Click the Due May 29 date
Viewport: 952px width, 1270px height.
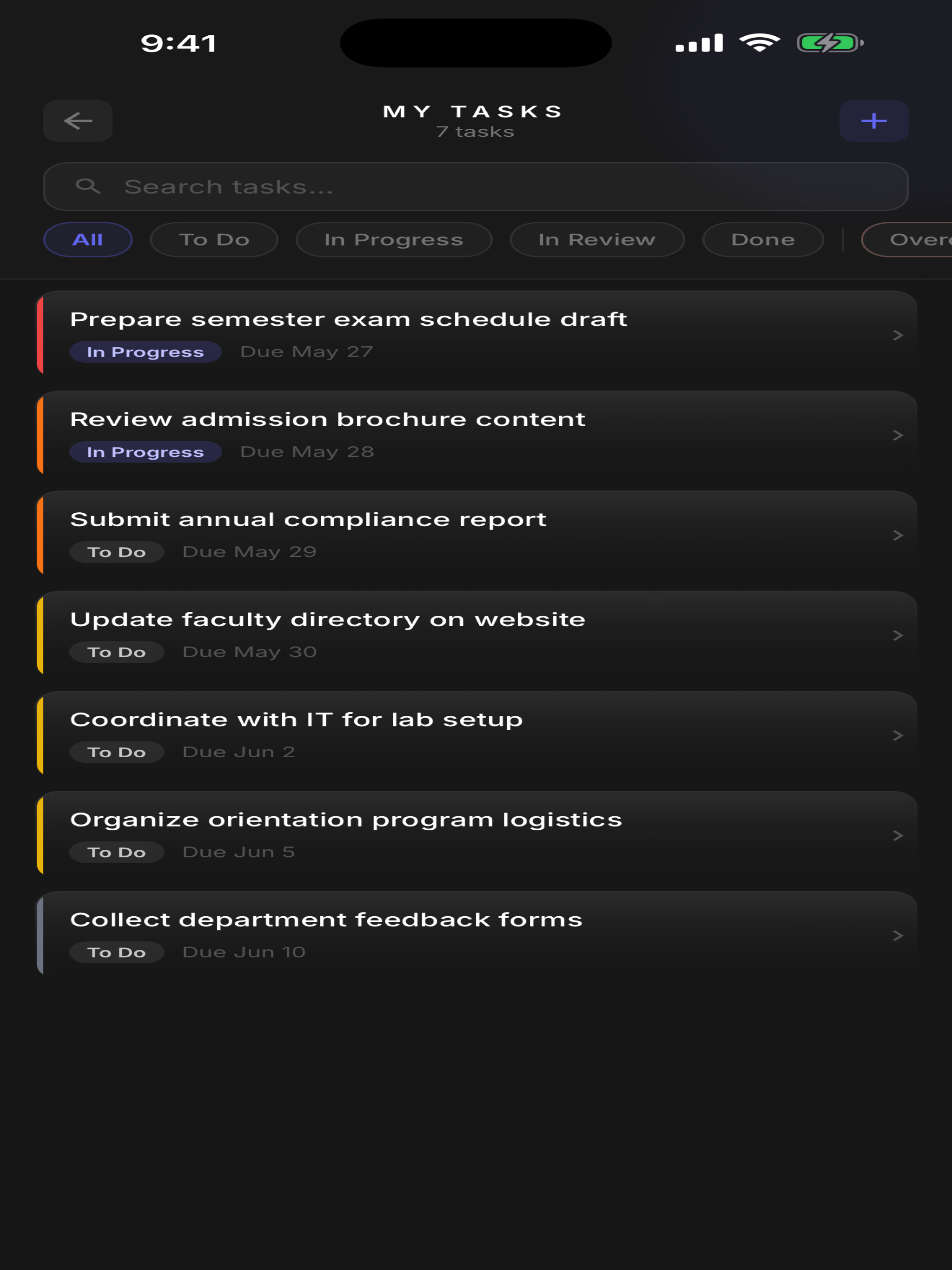(x=250, y=552)
